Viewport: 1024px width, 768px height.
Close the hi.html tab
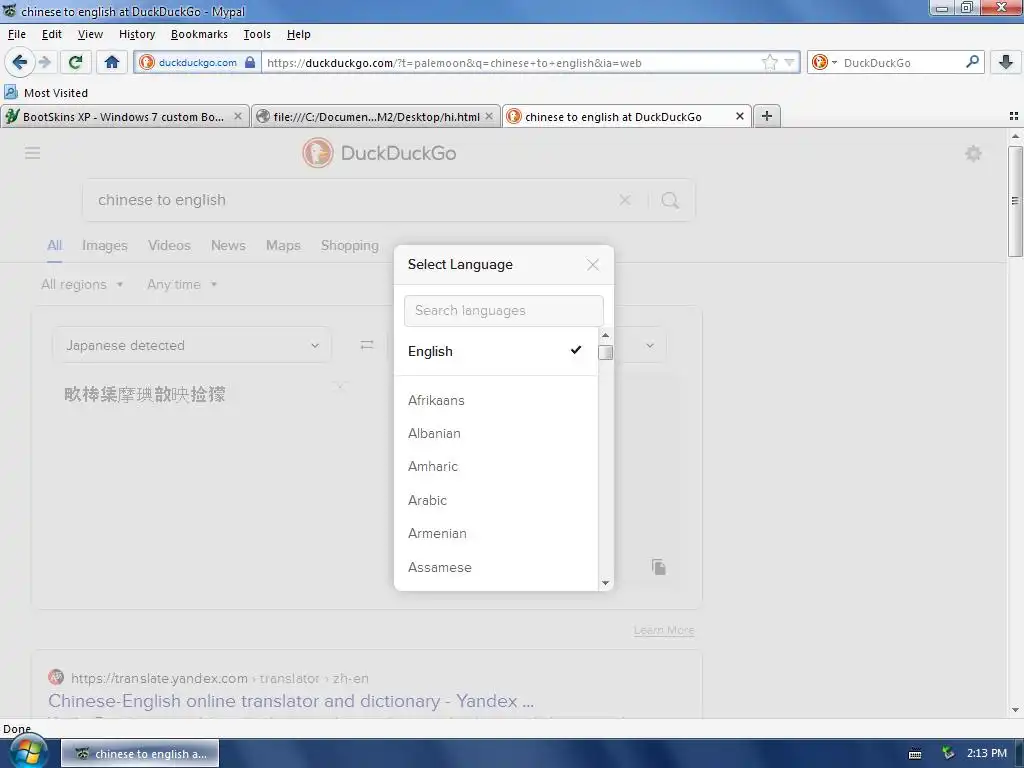489,116
